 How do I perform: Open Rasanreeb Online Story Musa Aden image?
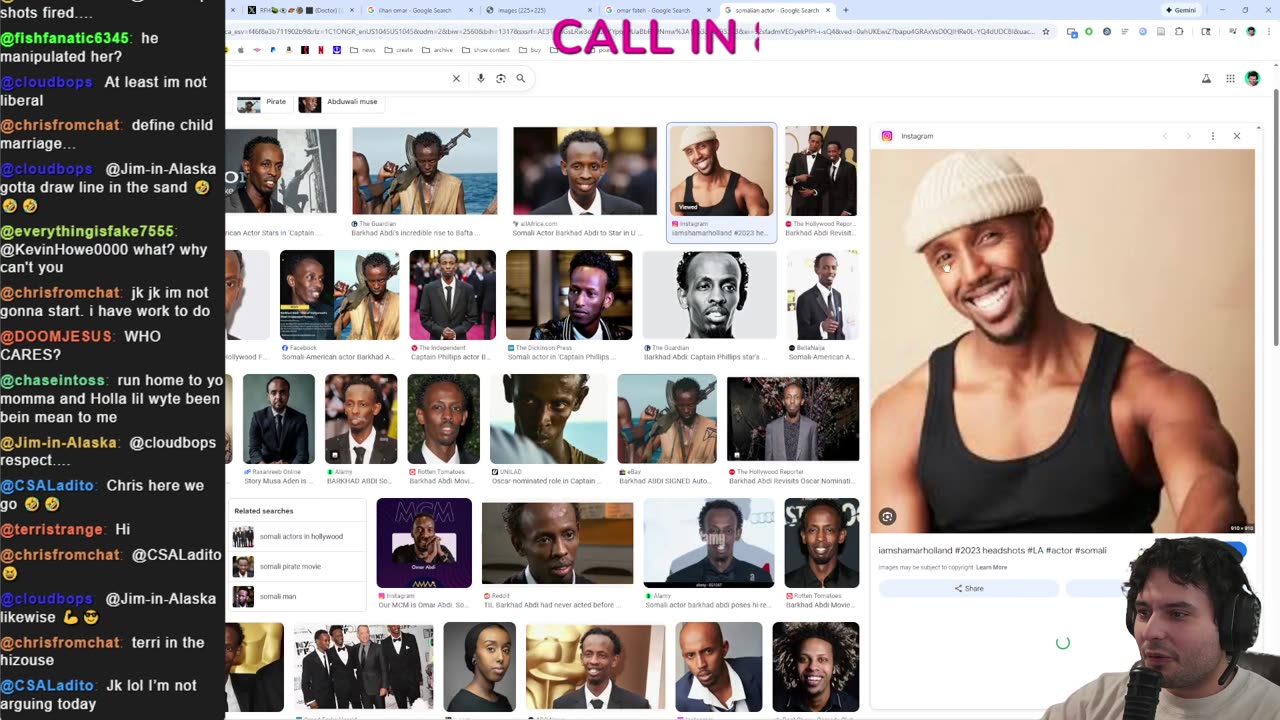coord(279,419)
